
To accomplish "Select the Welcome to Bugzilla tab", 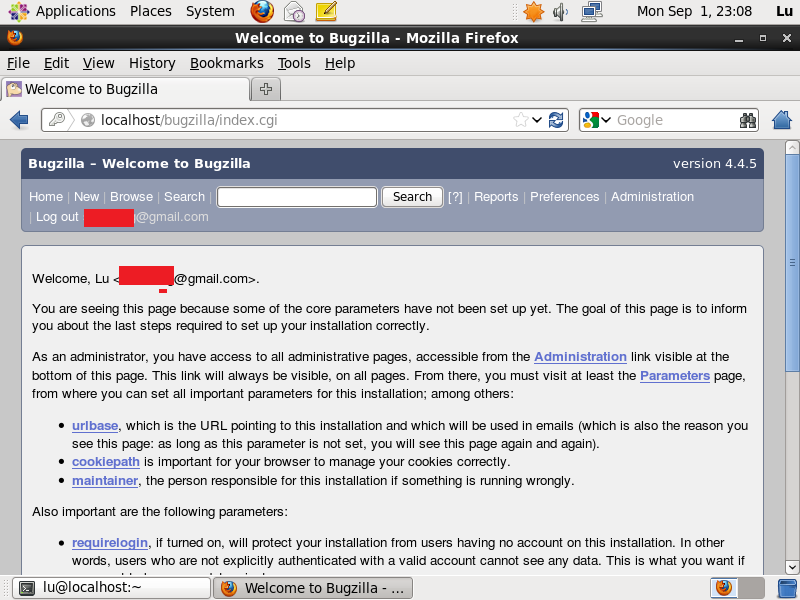I will (x=126, y=89).
